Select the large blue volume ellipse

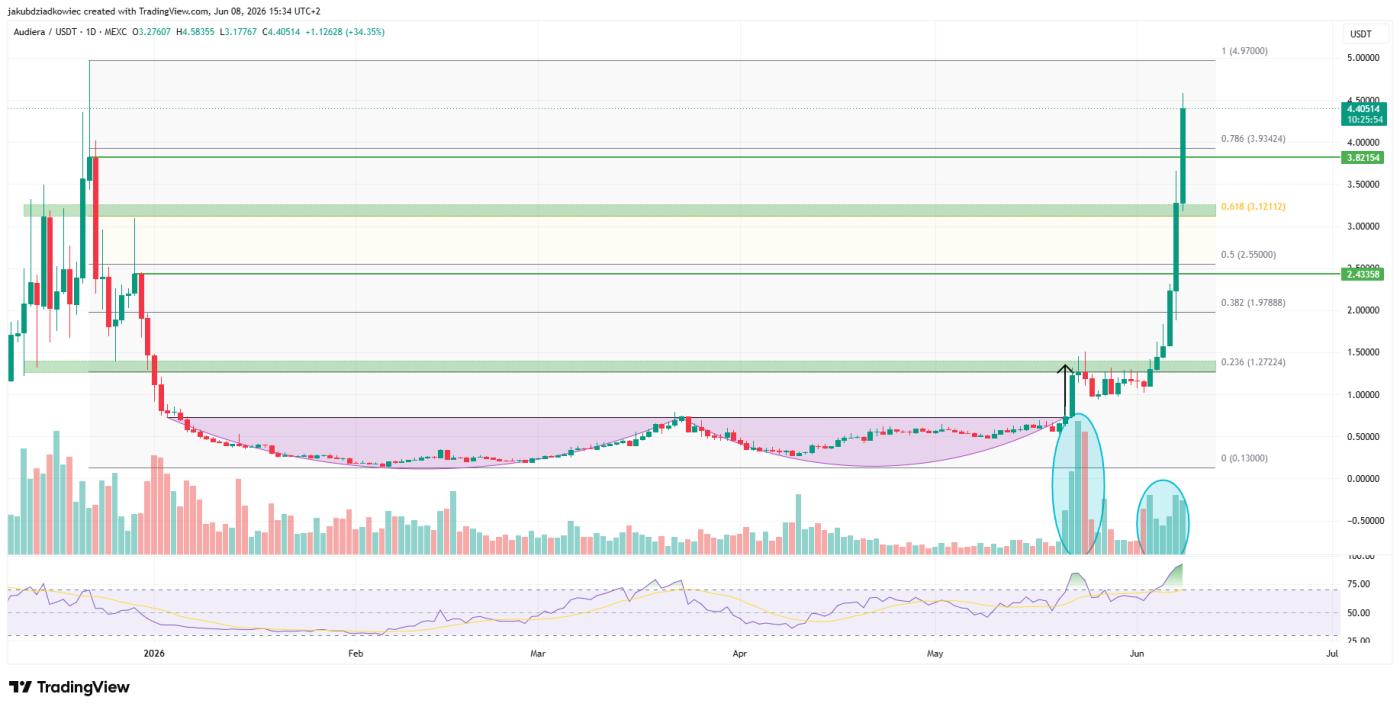click(x=1079, y=484)
